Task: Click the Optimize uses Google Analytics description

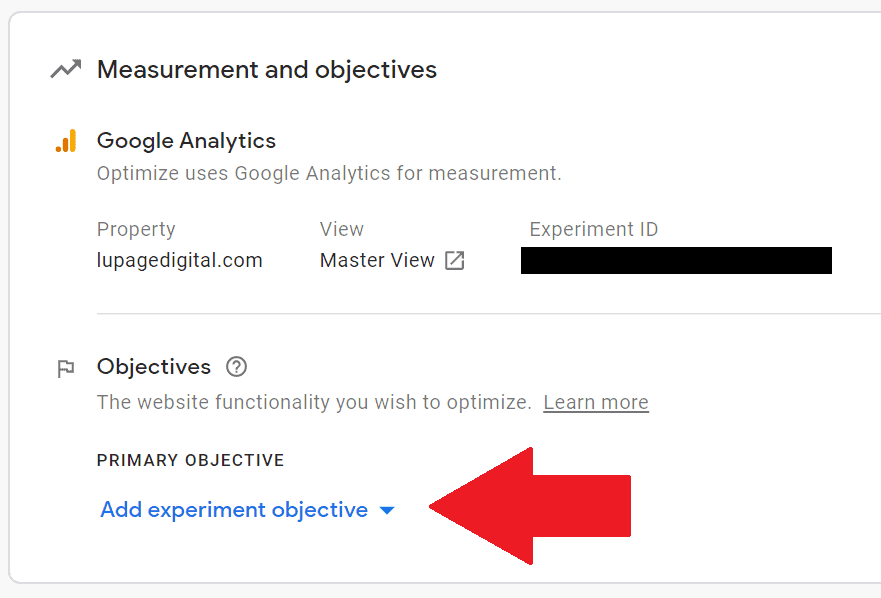Action: (329, 173)
